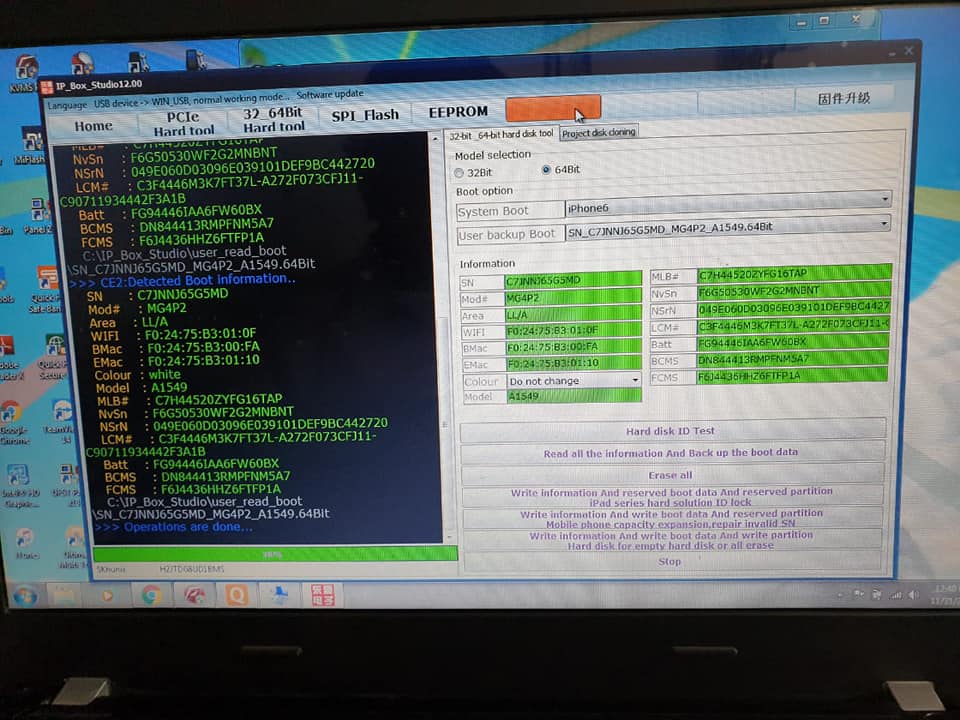Click the IP Box Studio taskbar icon
The width and height of the screenshot is (960, 720).
click(322, 595)
